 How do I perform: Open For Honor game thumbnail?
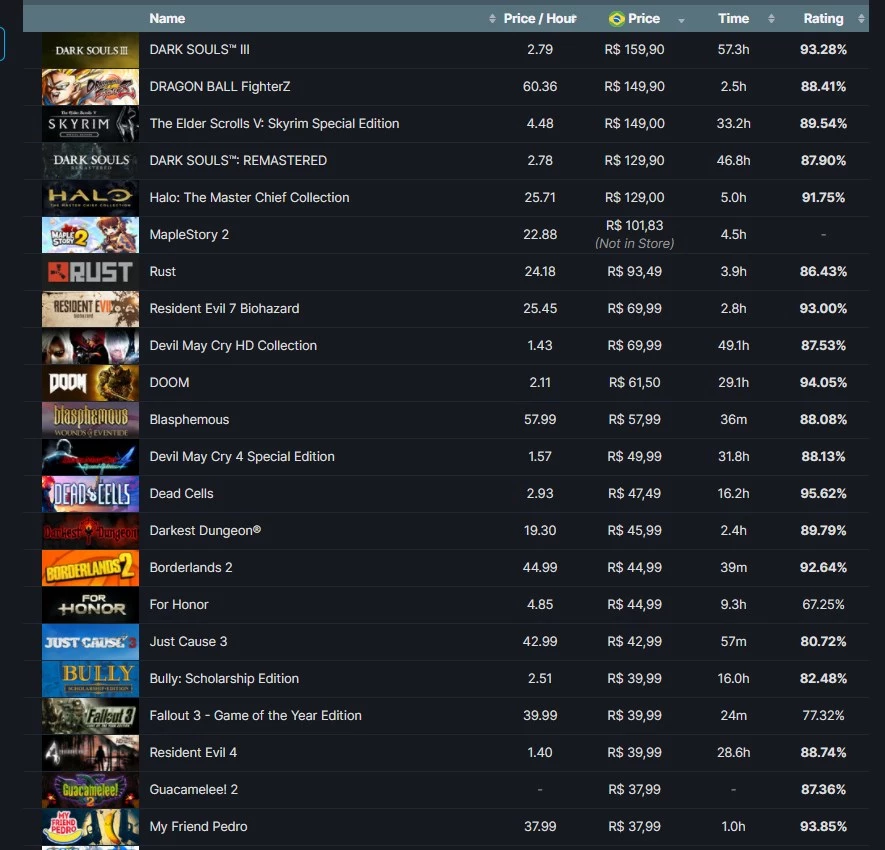click(x=90, y=605)
